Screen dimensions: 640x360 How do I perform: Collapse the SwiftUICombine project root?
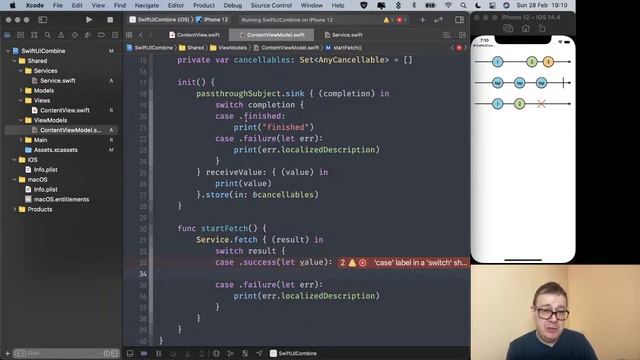point(8,51)
